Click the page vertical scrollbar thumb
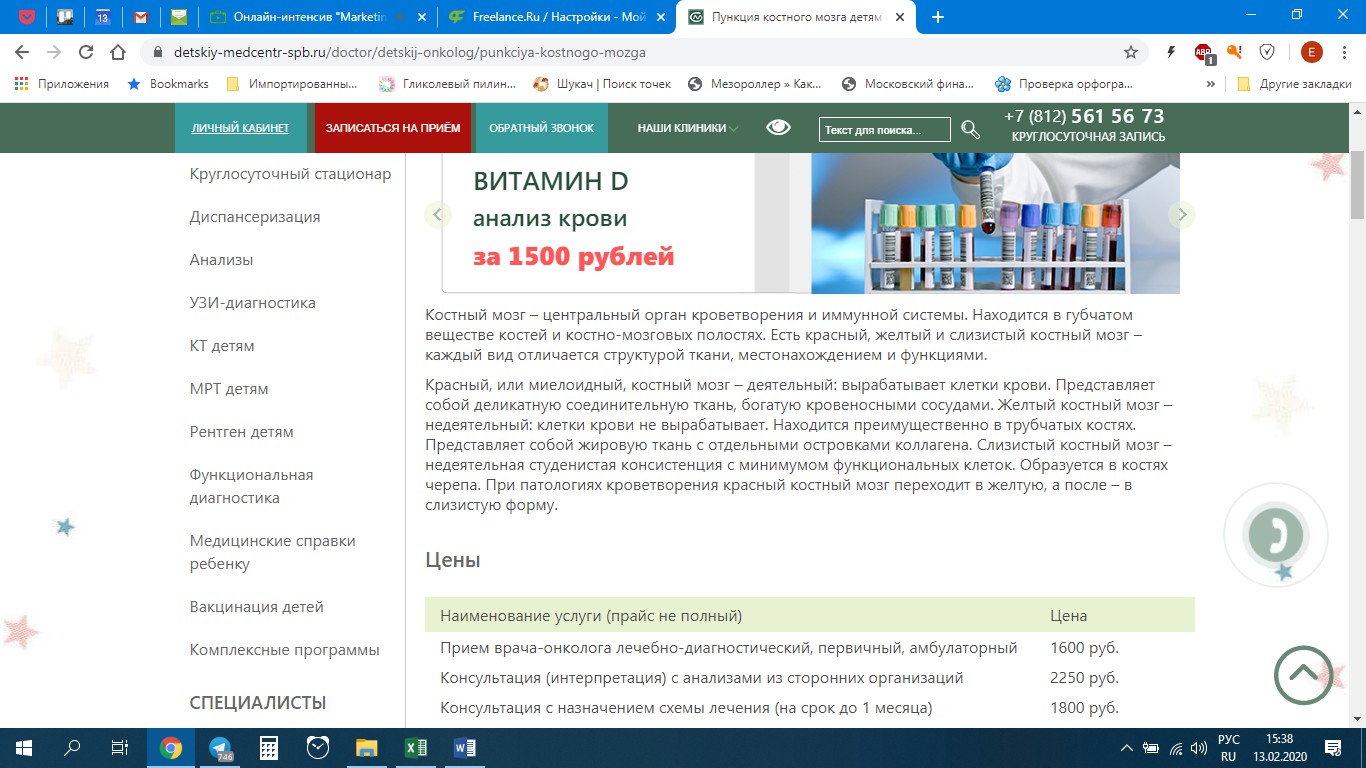The image size is (1366, 768). click(x=1357, y=184)
